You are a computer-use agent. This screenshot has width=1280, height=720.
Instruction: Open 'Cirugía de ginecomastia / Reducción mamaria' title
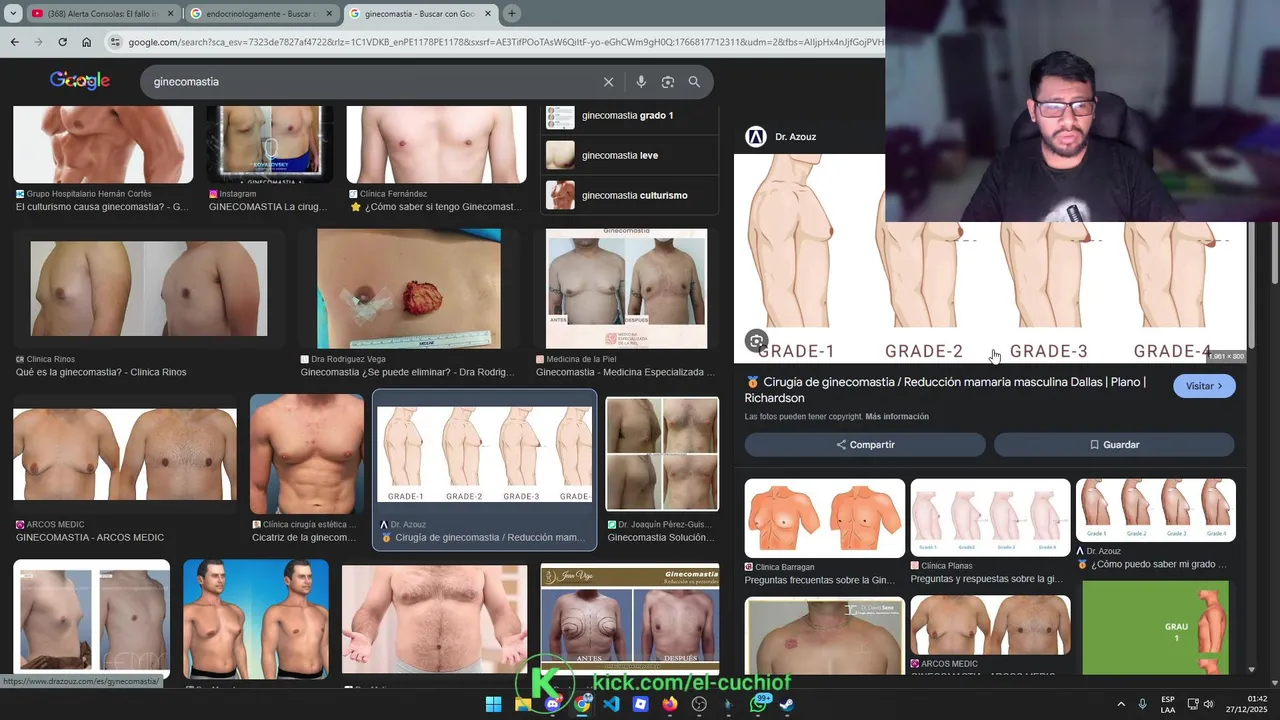(x=945, y=390)
